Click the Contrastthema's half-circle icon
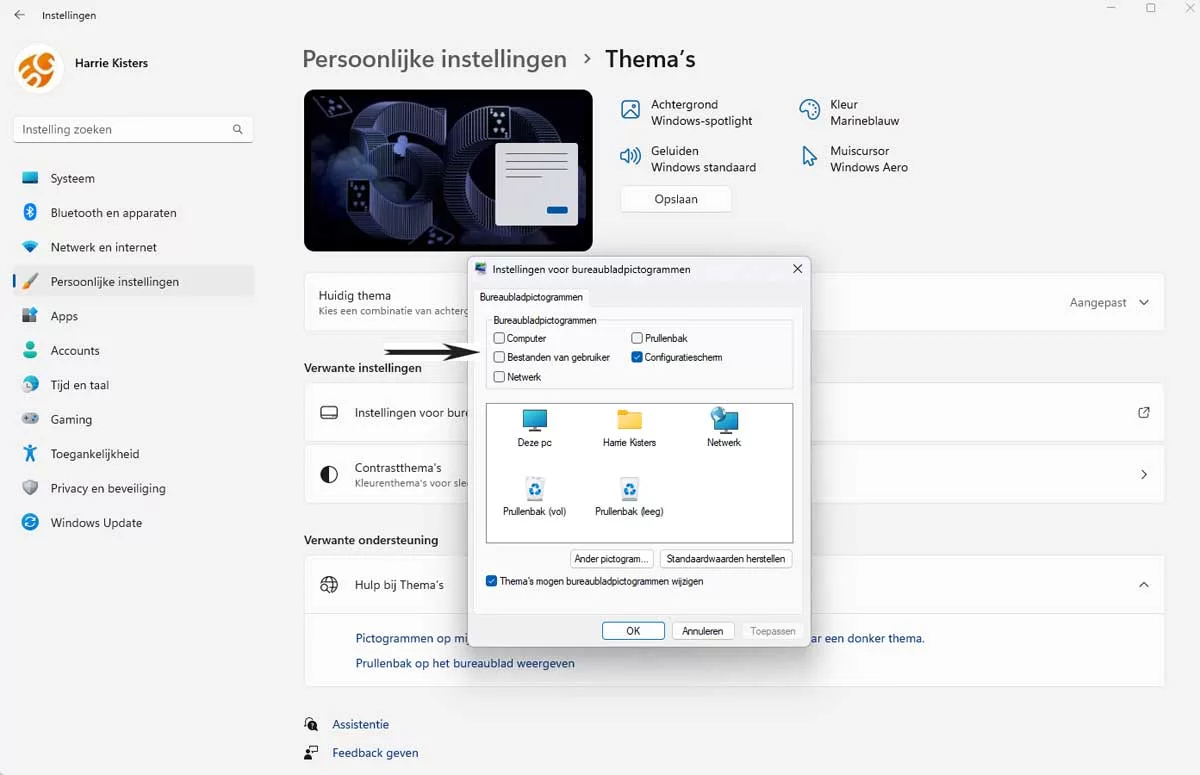The width and height of the screenshot is (1200, 775). coord(329,474)
